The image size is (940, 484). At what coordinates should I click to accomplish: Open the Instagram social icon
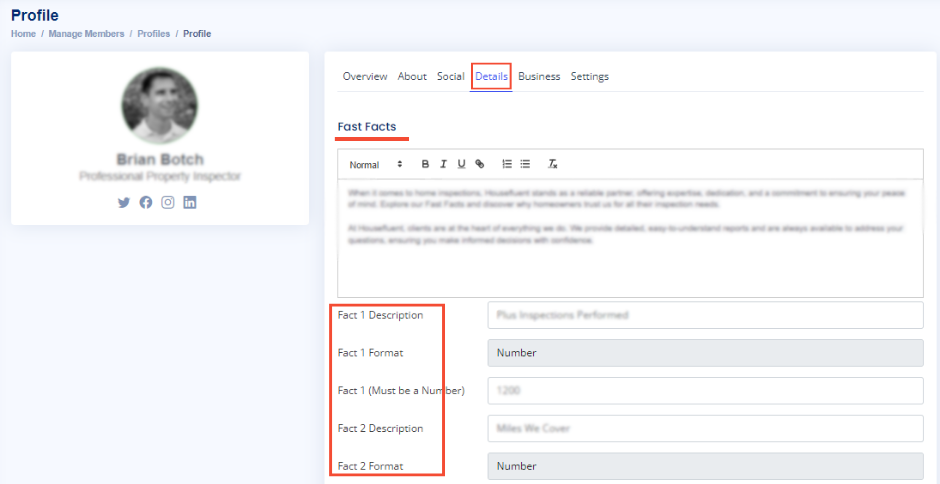click(168, 202)
